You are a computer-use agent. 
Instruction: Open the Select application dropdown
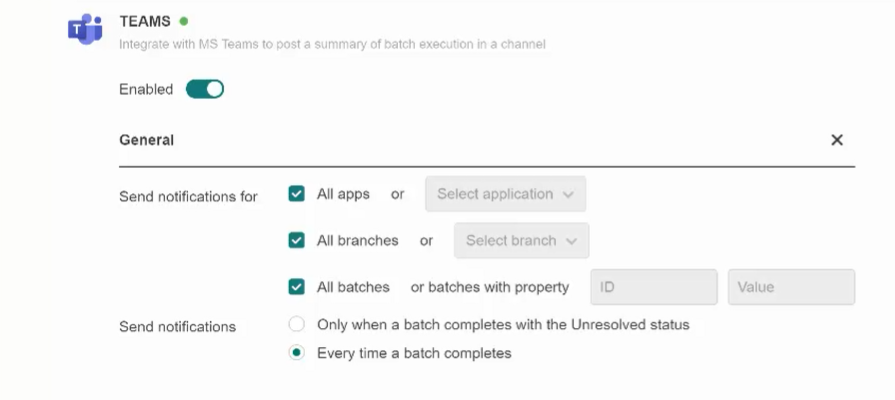click(x=505, y=194)
